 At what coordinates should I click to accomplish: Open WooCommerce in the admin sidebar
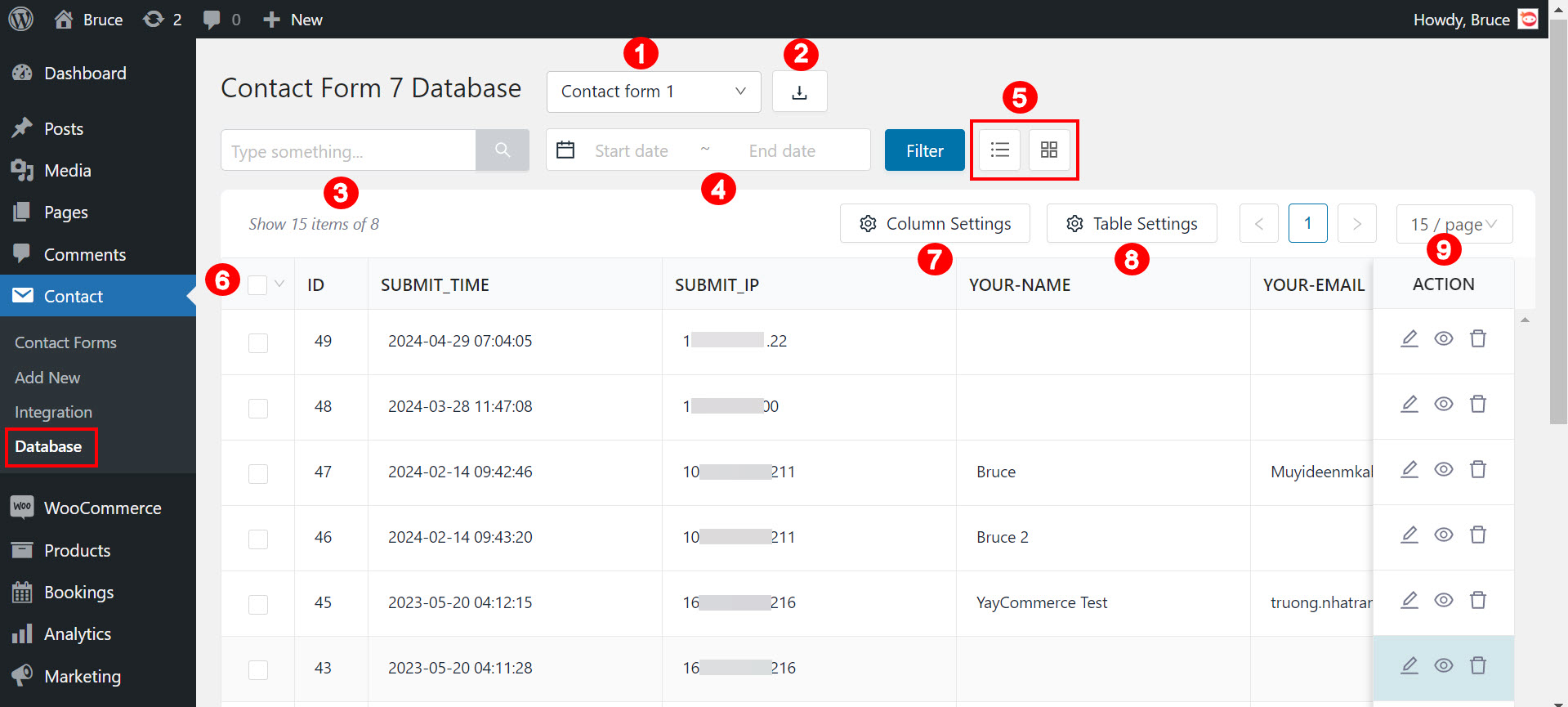coord(102,508)
